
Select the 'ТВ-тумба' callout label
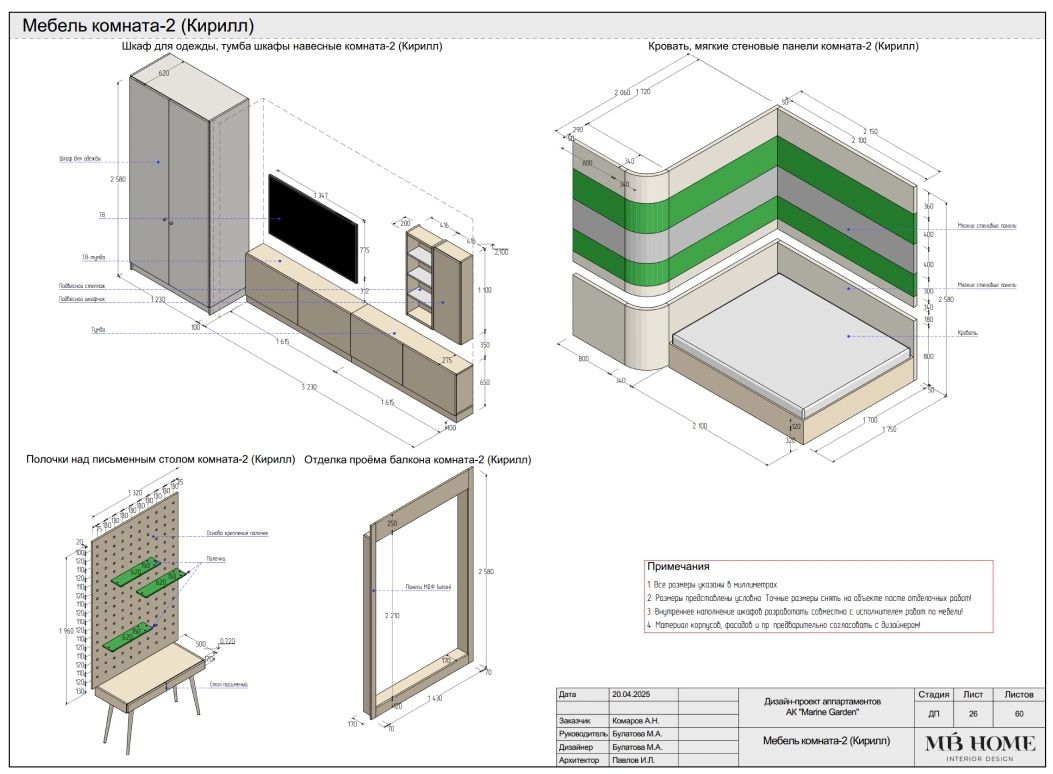coord(93,258)
